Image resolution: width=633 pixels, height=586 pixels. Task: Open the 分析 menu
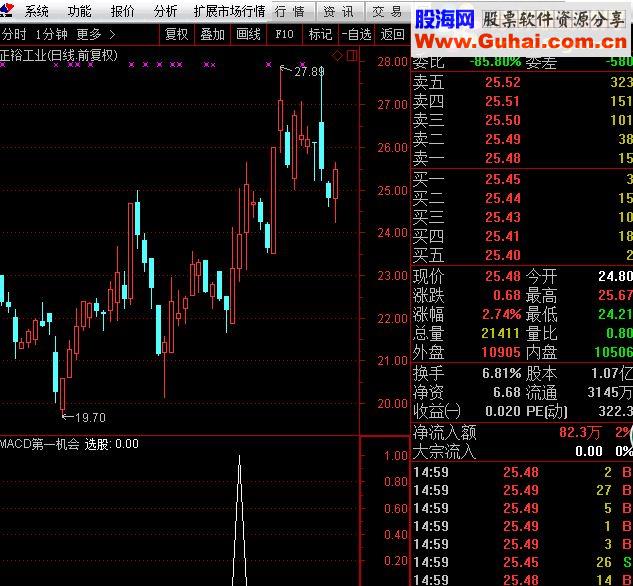pyautogui.click(x=165, y=11)
